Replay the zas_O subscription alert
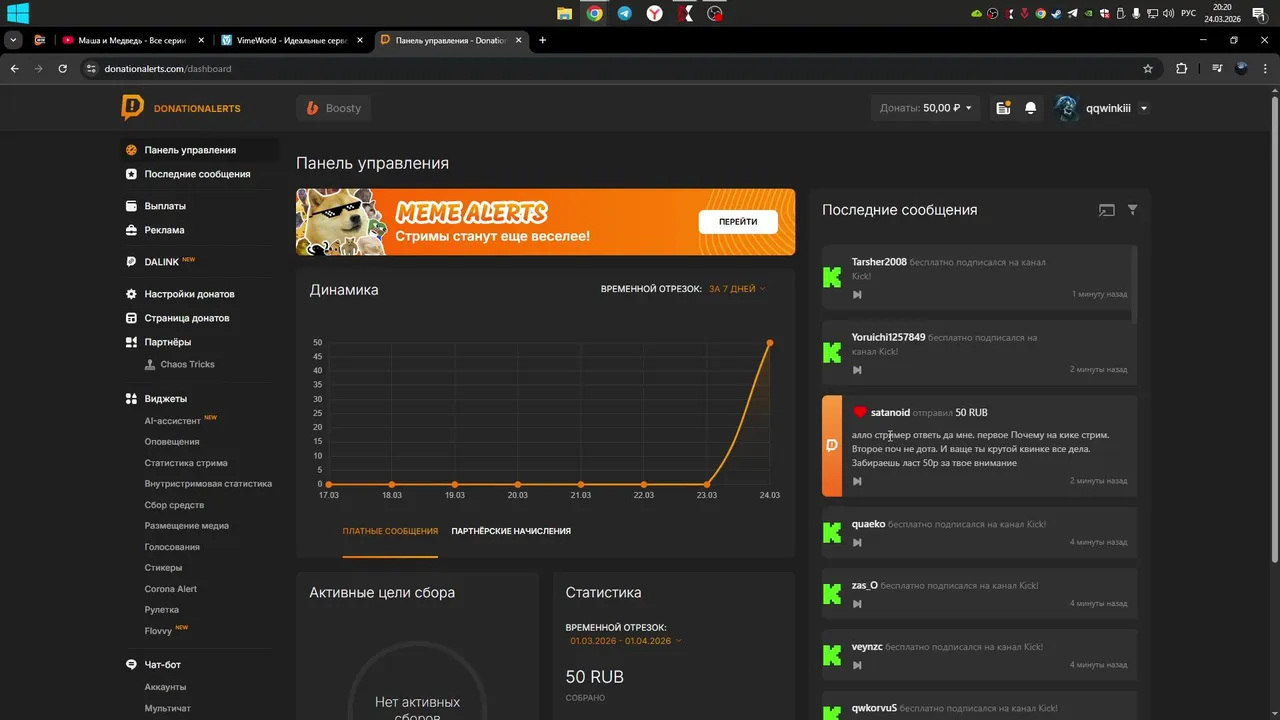Viewport: 1280px width, 720px height. 857,604
